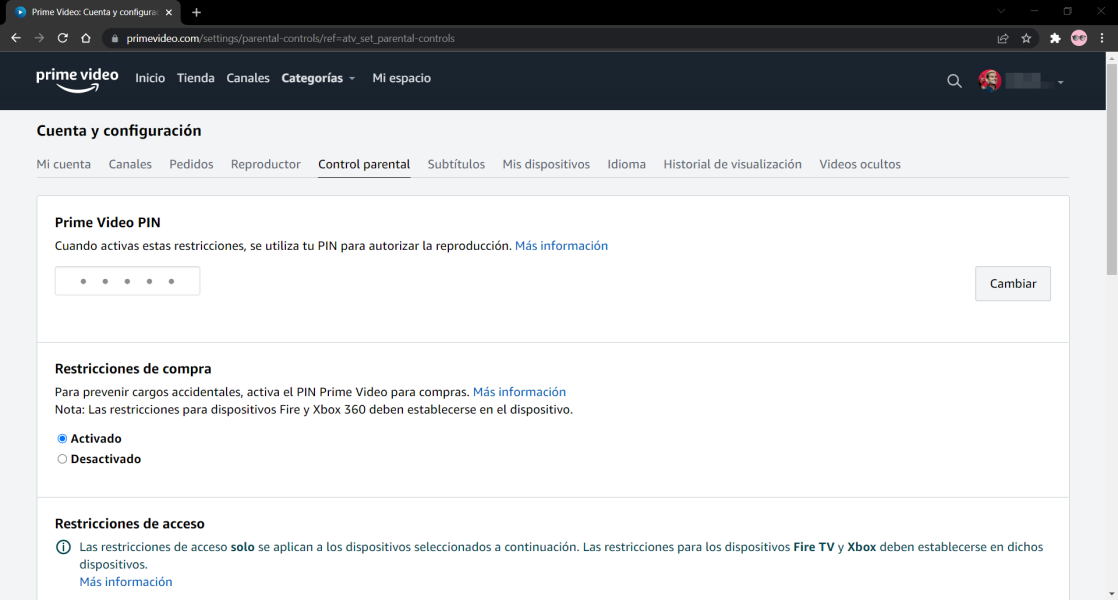Image resolution: width=1118 pixels, height=600 pixels.
Task: Open browser extensions puzzle icon
Action: [x=1054, y=38]
